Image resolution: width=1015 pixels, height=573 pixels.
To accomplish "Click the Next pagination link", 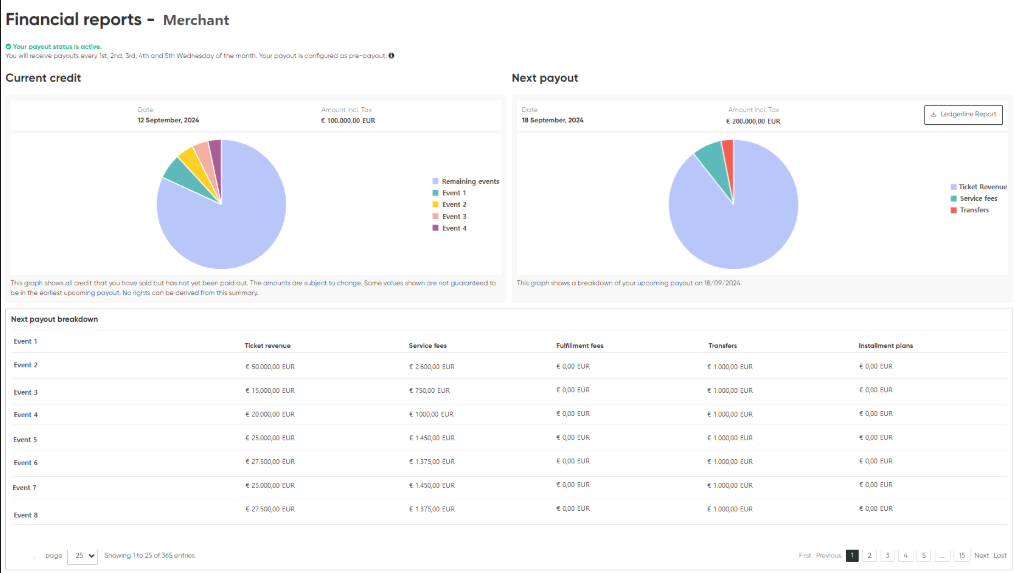I will (981, 555).
